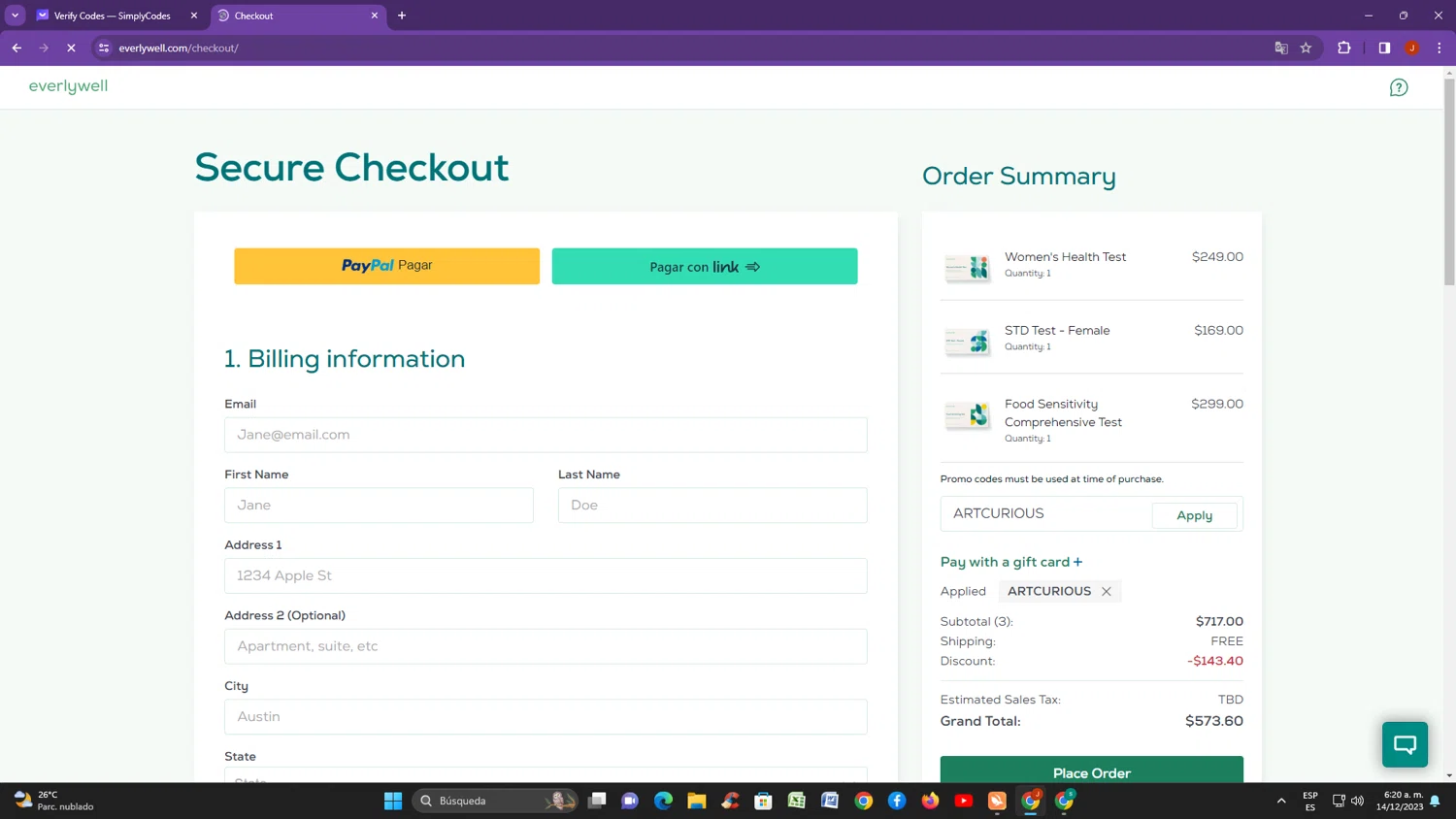View site information icon
The height and width of the screenshot is (819, 1456).
104,48
